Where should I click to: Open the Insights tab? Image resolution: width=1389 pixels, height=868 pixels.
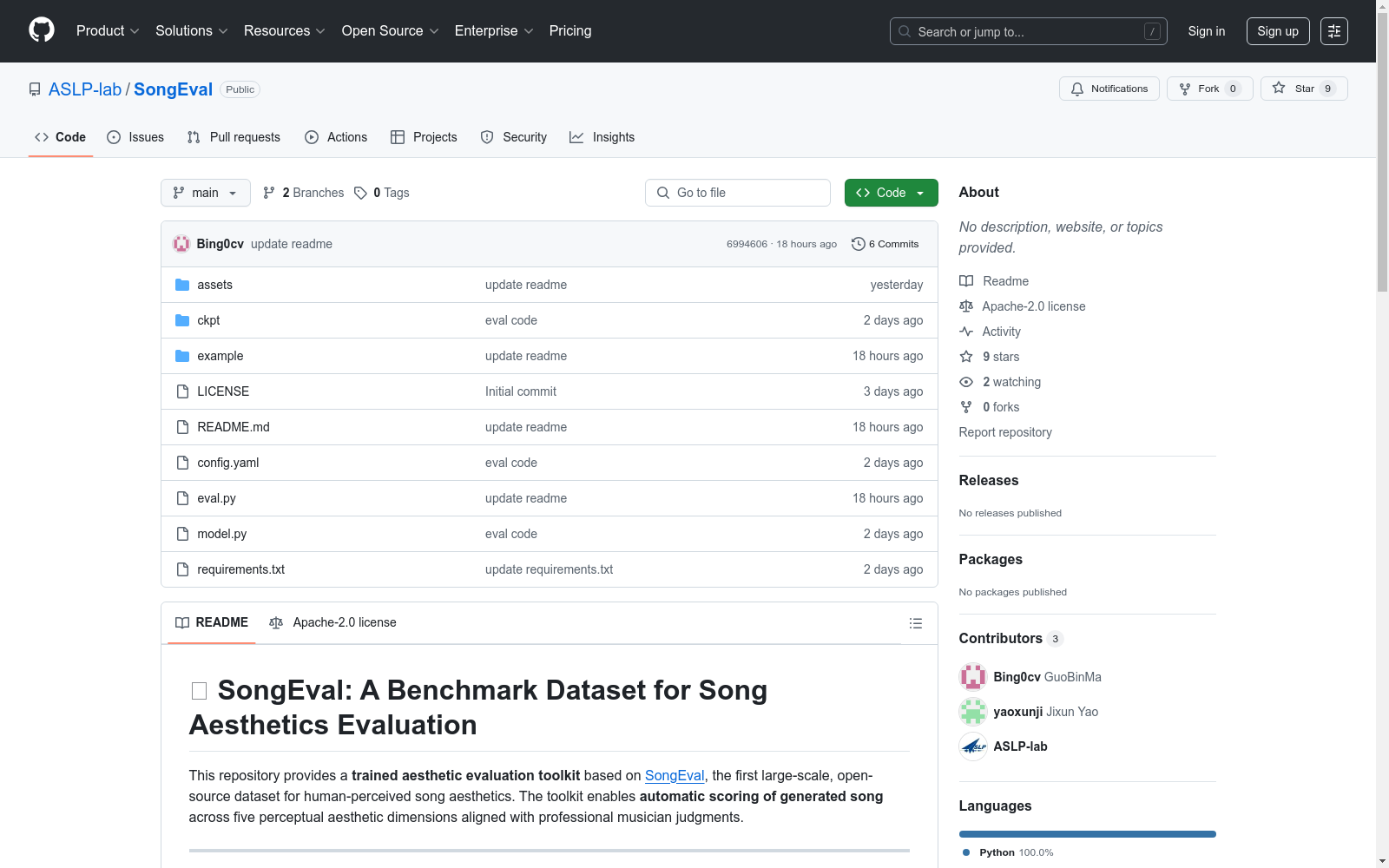tap(602, 137)
